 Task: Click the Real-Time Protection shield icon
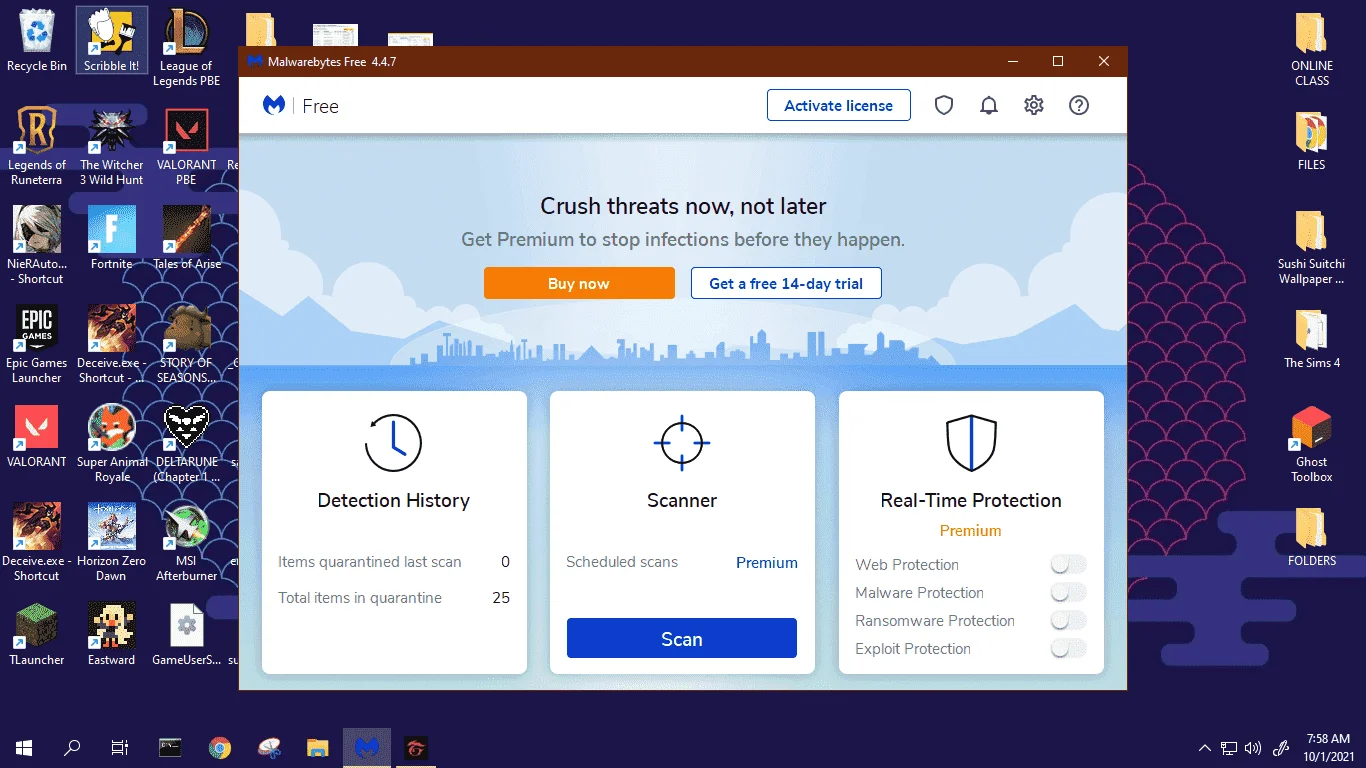click(x=971, y=443)
